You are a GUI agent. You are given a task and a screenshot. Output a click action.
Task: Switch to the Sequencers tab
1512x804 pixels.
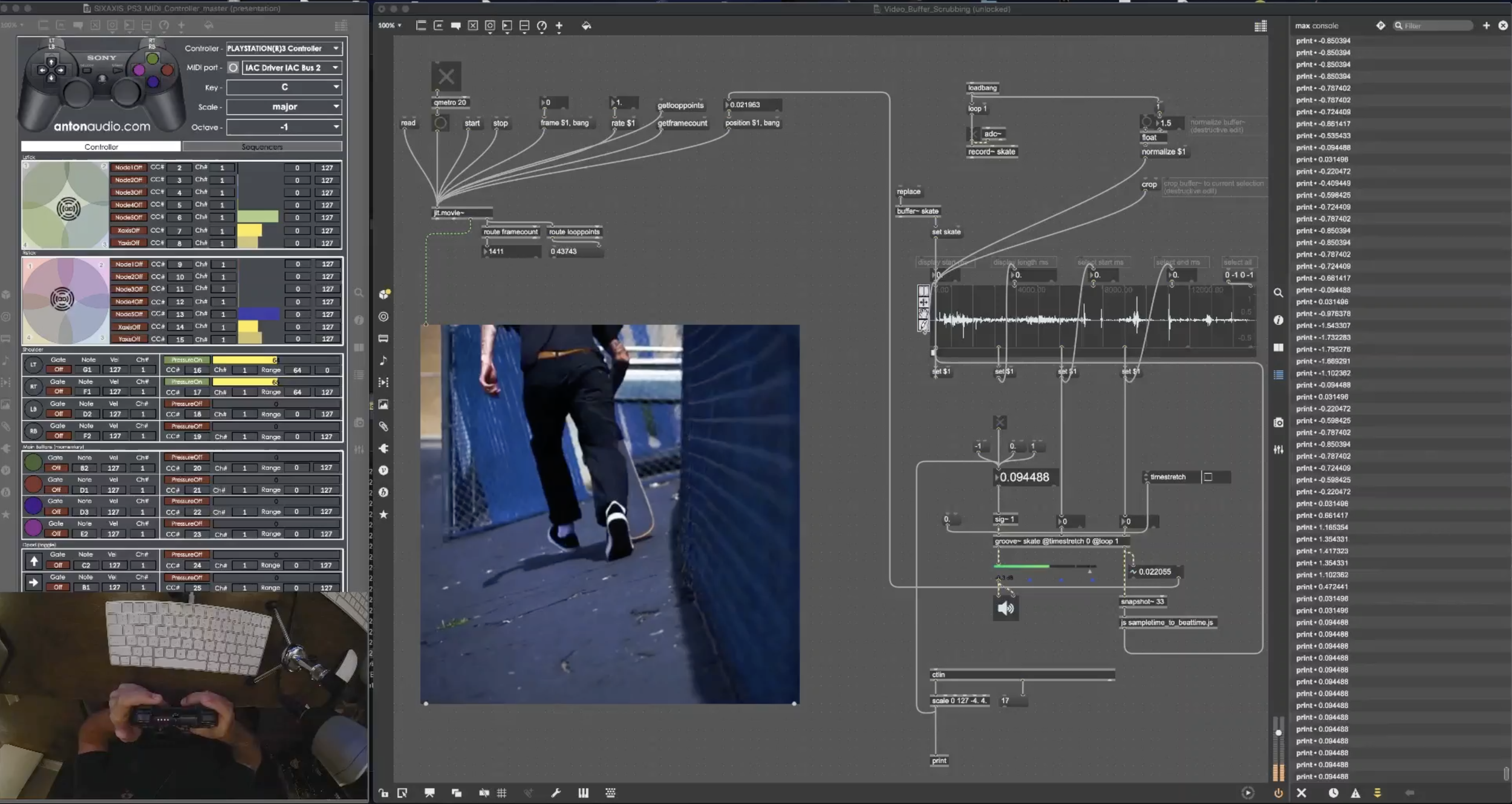[x=262, y=147]
